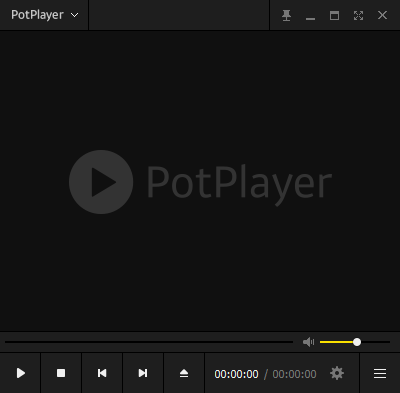Switch to fullscreen mode

coord(358,15)
